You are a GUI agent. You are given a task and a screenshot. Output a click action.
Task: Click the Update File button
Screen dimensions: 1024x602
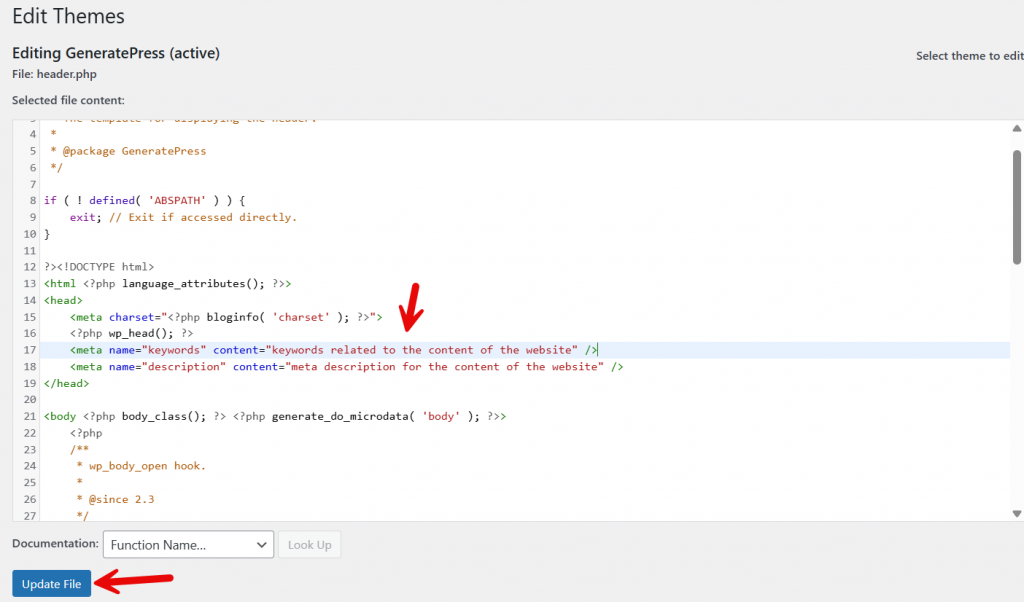pyautogui.click(x=51, y=583)
